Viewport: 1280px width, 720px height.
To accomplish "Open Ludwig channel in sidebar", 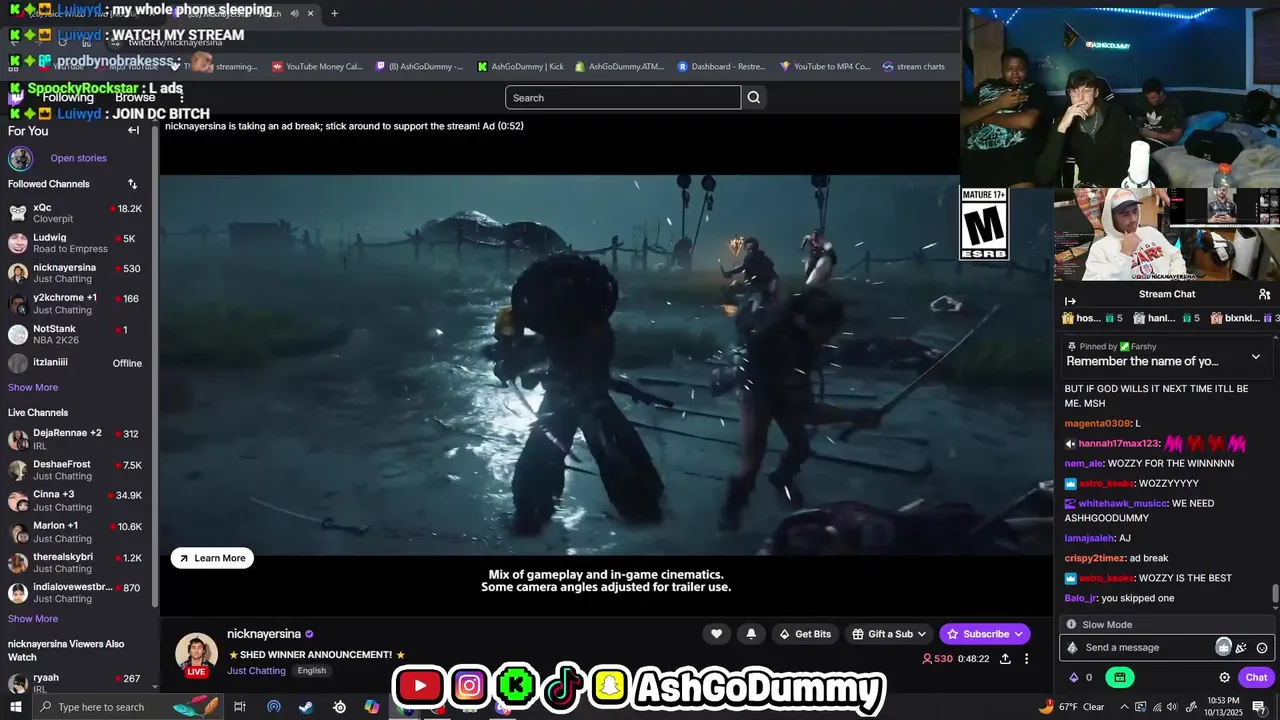I will coord(75,243).
